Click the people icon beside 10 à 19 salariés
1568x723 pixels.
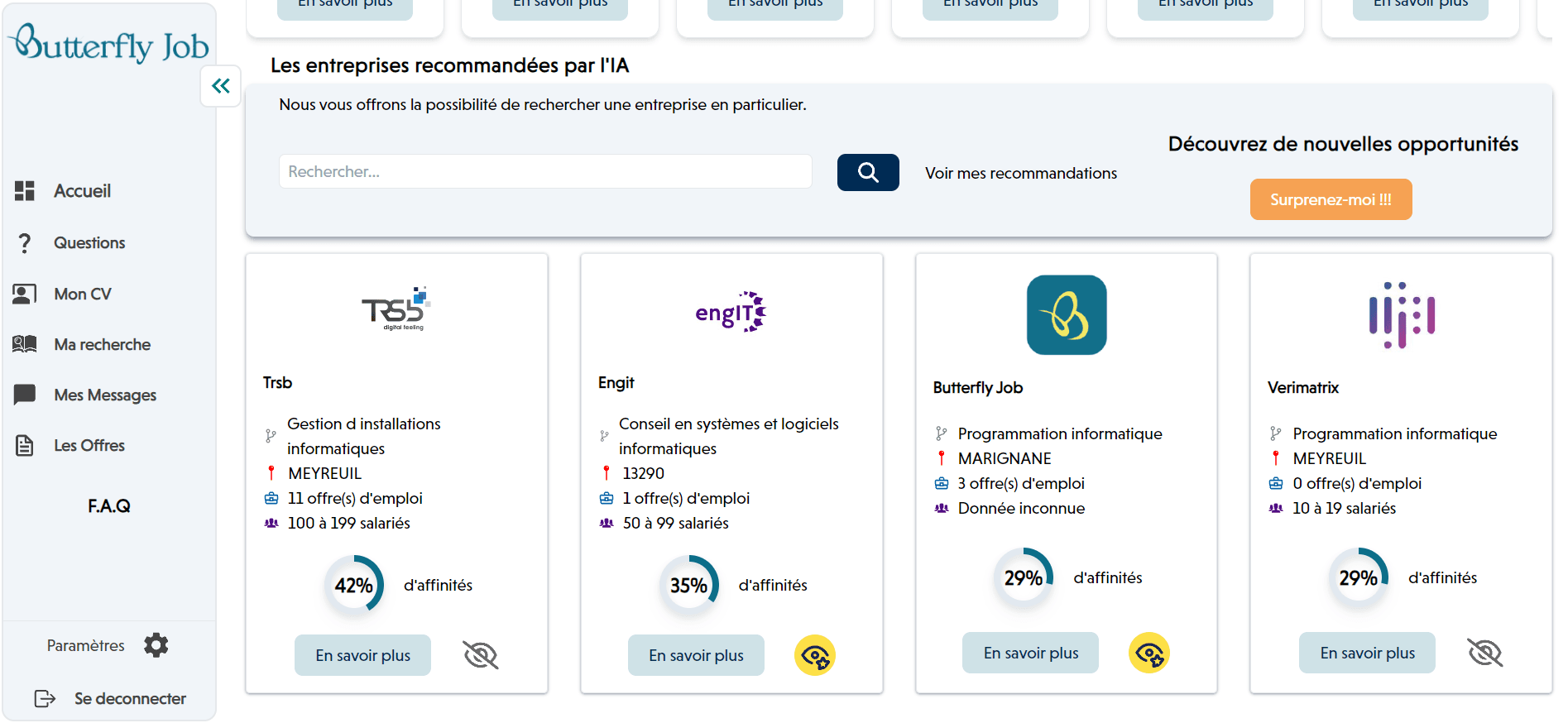(1276, 508)
